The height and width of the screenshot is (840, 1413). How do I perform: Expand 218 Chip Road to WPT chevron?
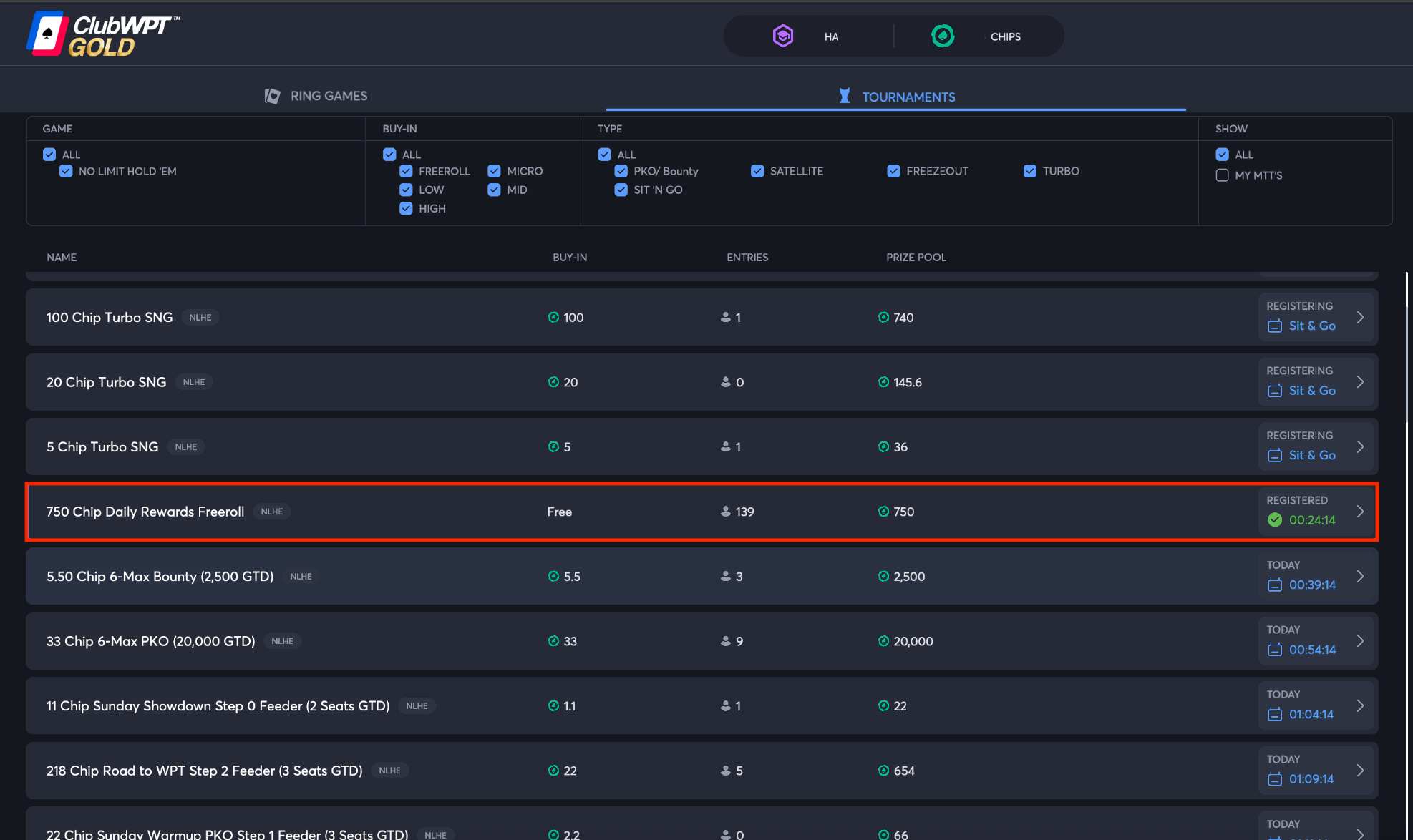pyautogui.click(x=1360, y=771)
